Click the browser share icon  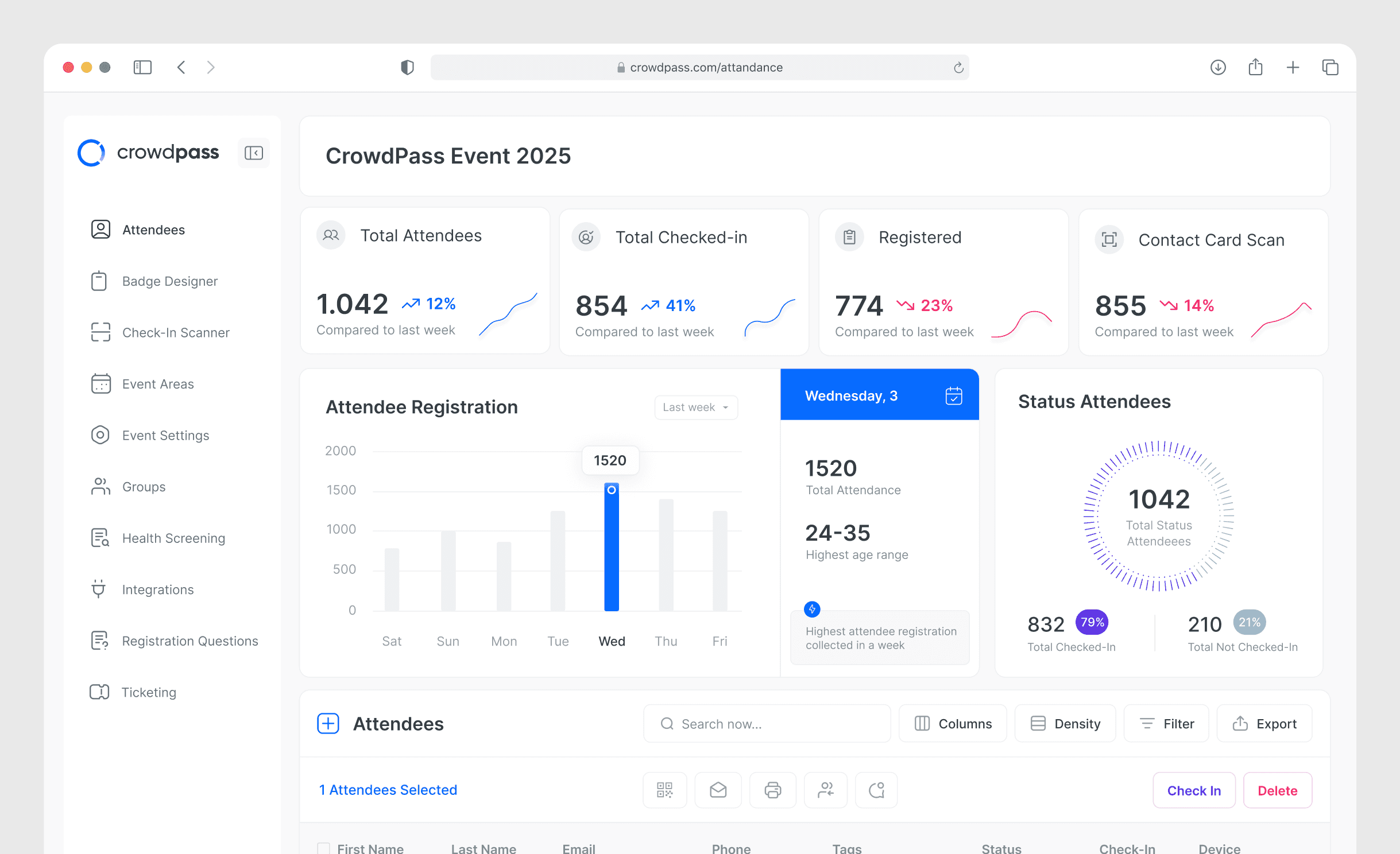(1255, 67)
